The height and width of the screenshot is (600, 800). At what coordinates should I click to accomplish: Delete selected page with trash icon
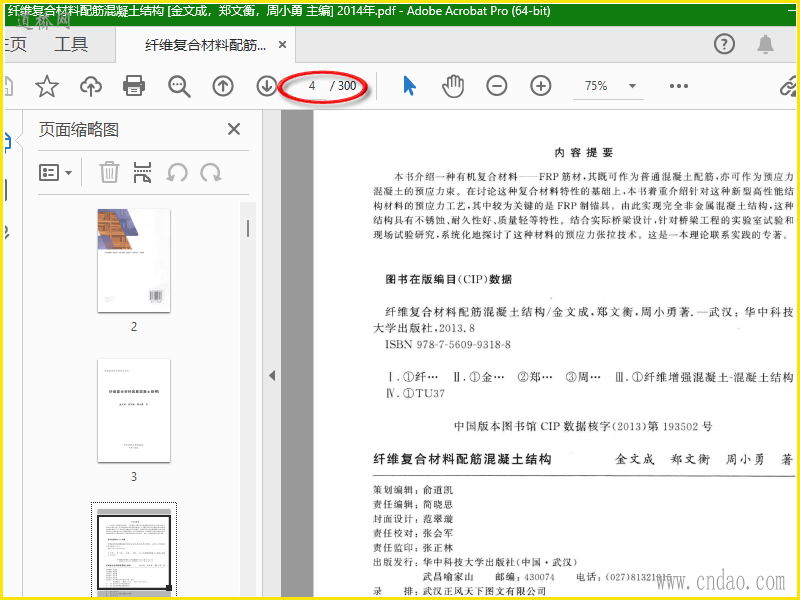coord(109,172)
